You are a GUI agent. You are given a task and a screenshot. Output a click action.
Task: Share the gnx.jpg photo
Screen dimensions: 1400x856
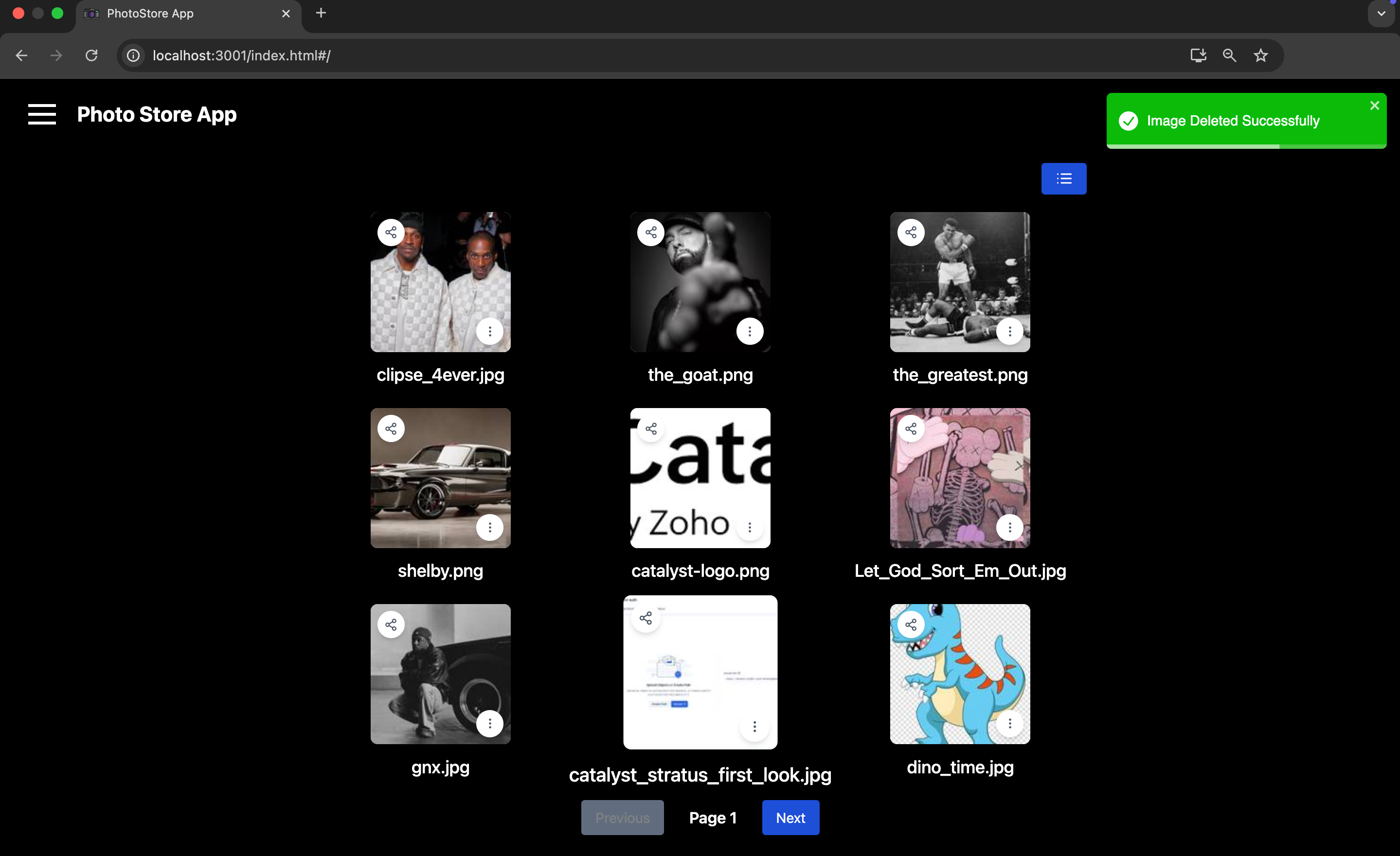[391, 625]
